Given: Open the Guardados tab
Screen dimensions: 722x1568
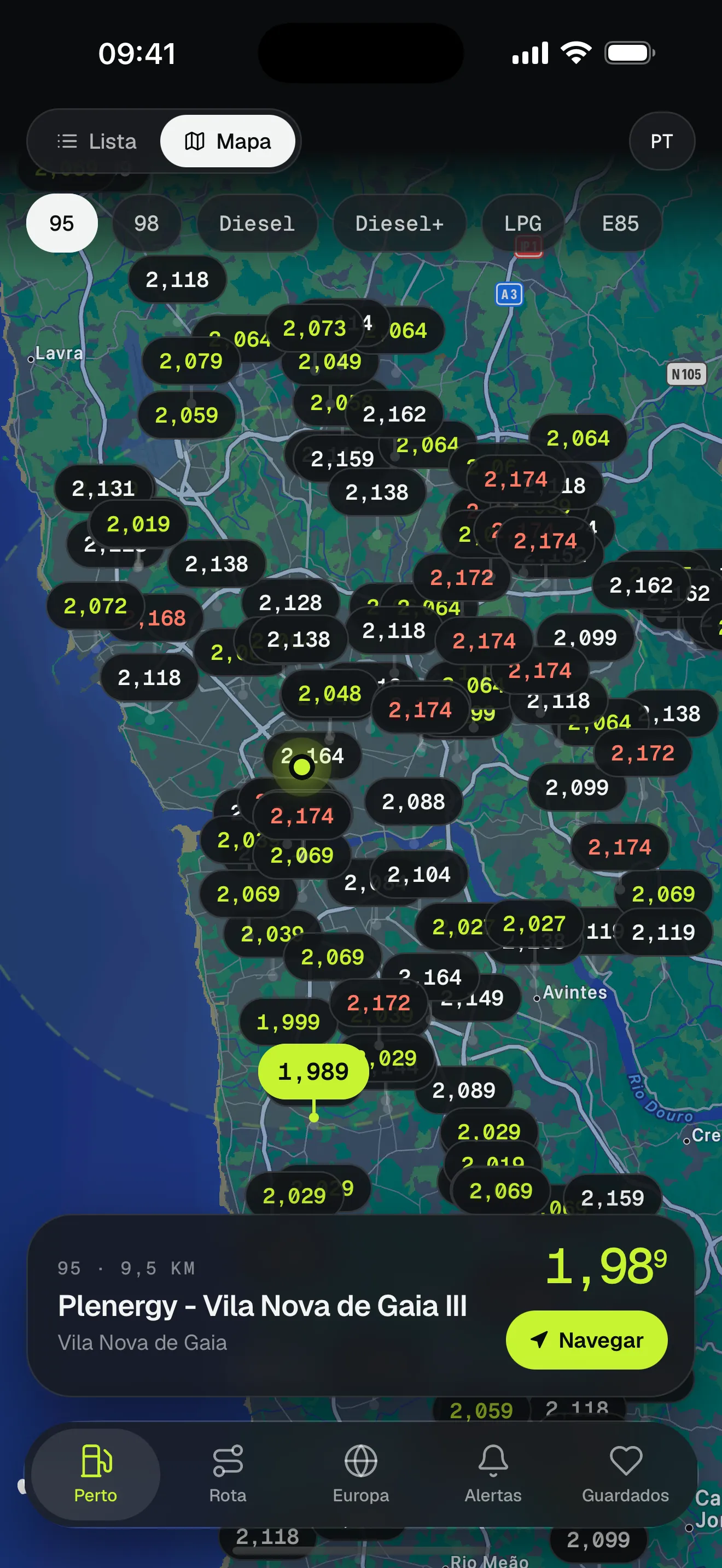Looking at the screenshot, I should pyautogui.click(x=626, y=1473).
